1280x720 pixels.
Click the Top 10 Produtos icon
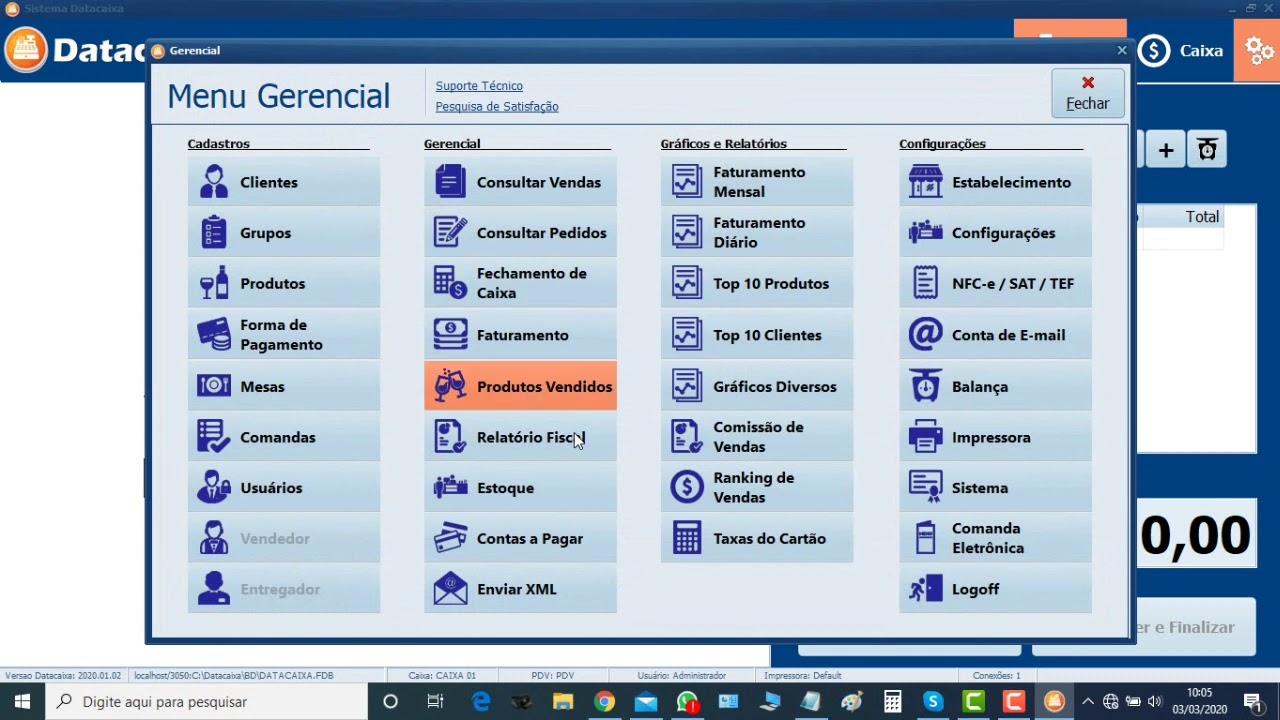pyautogui.click(x=687, y=283)
